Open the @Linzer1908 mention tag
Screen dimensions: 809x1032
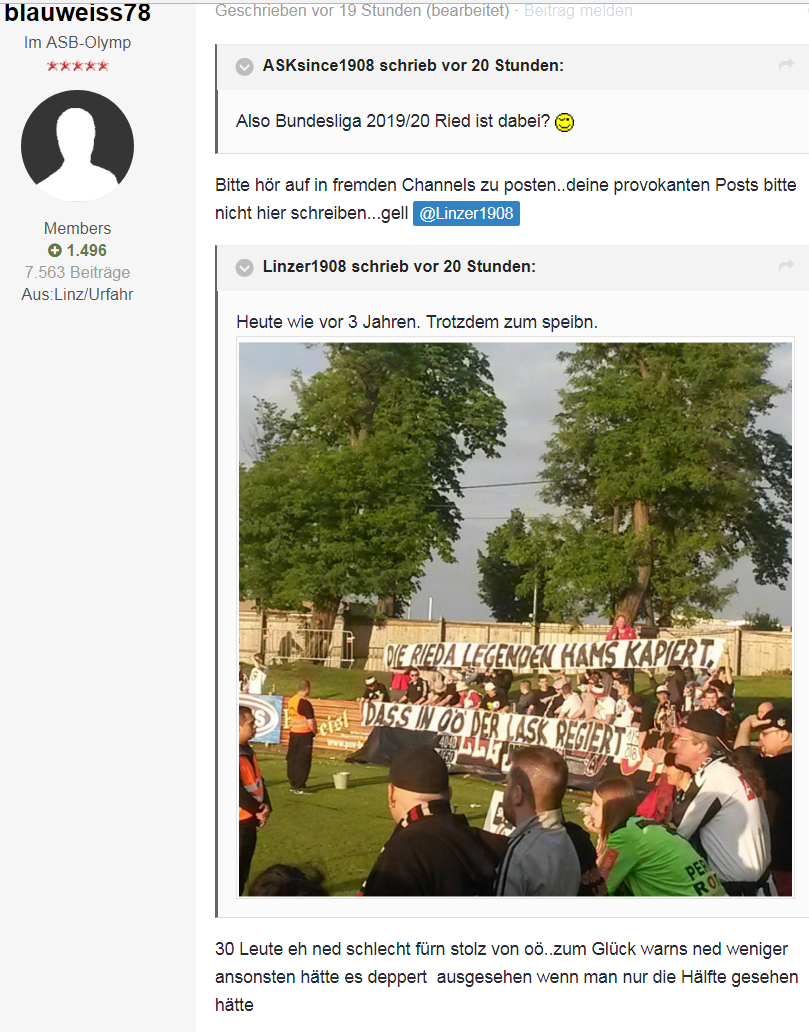click(466, 213)
